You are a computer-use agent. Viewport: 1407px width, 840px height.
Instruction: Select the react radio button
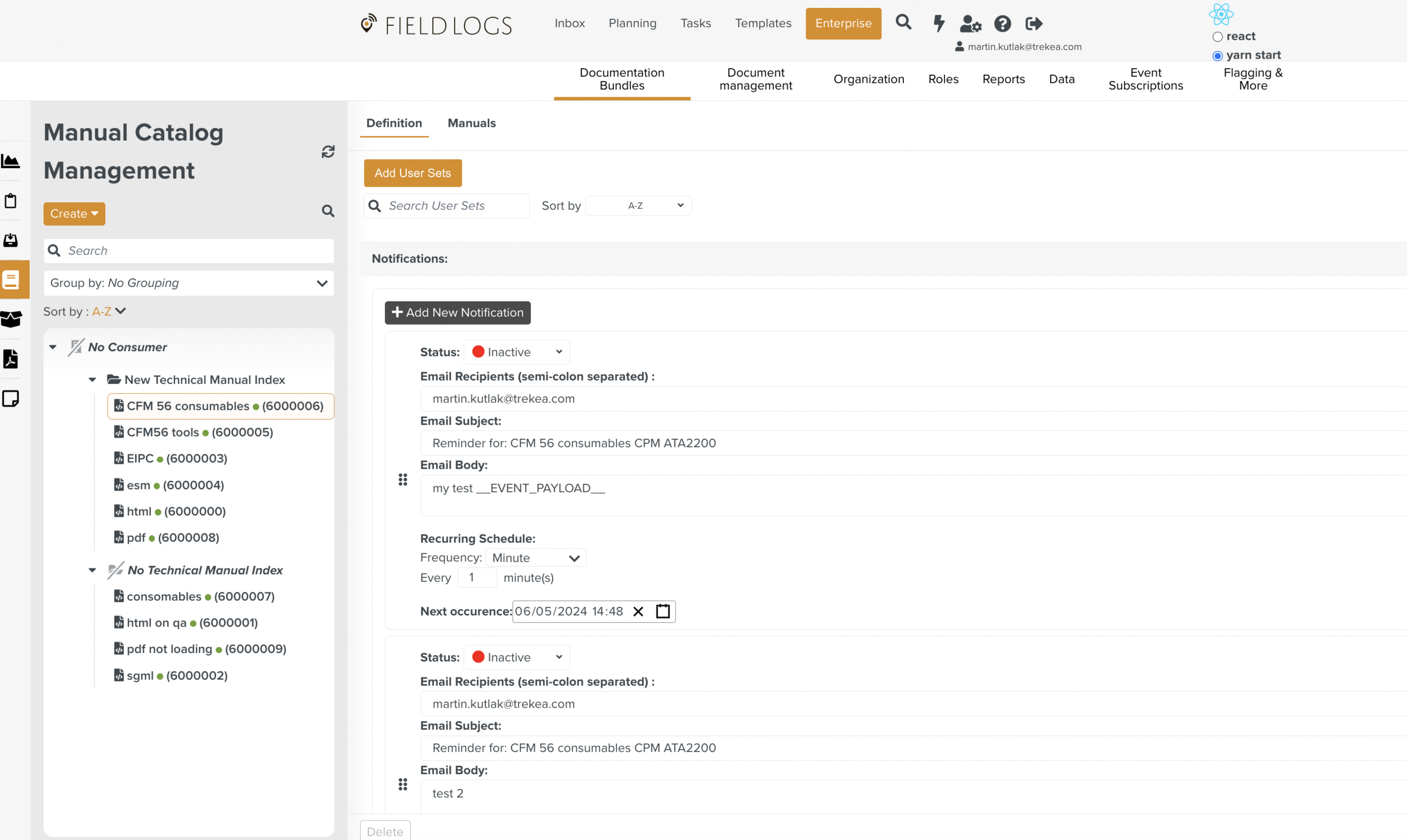point(1217,37)
